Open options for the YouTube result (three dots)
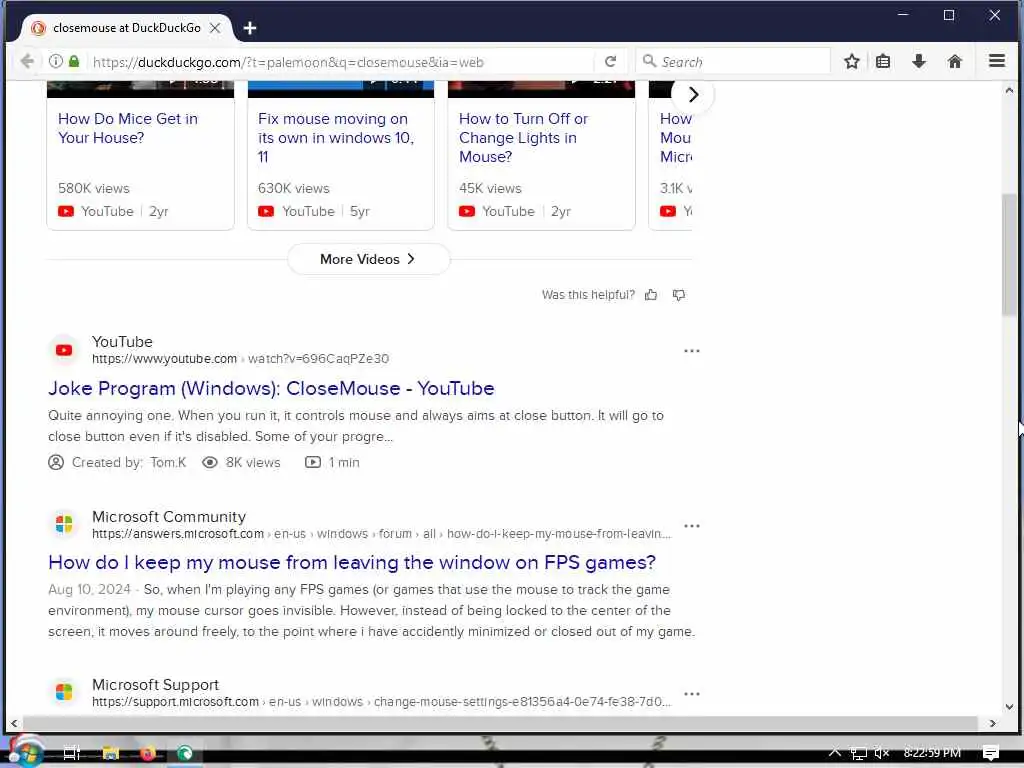Image resolution: width=1024 pixels, height=768 pixels. (692, 351)
